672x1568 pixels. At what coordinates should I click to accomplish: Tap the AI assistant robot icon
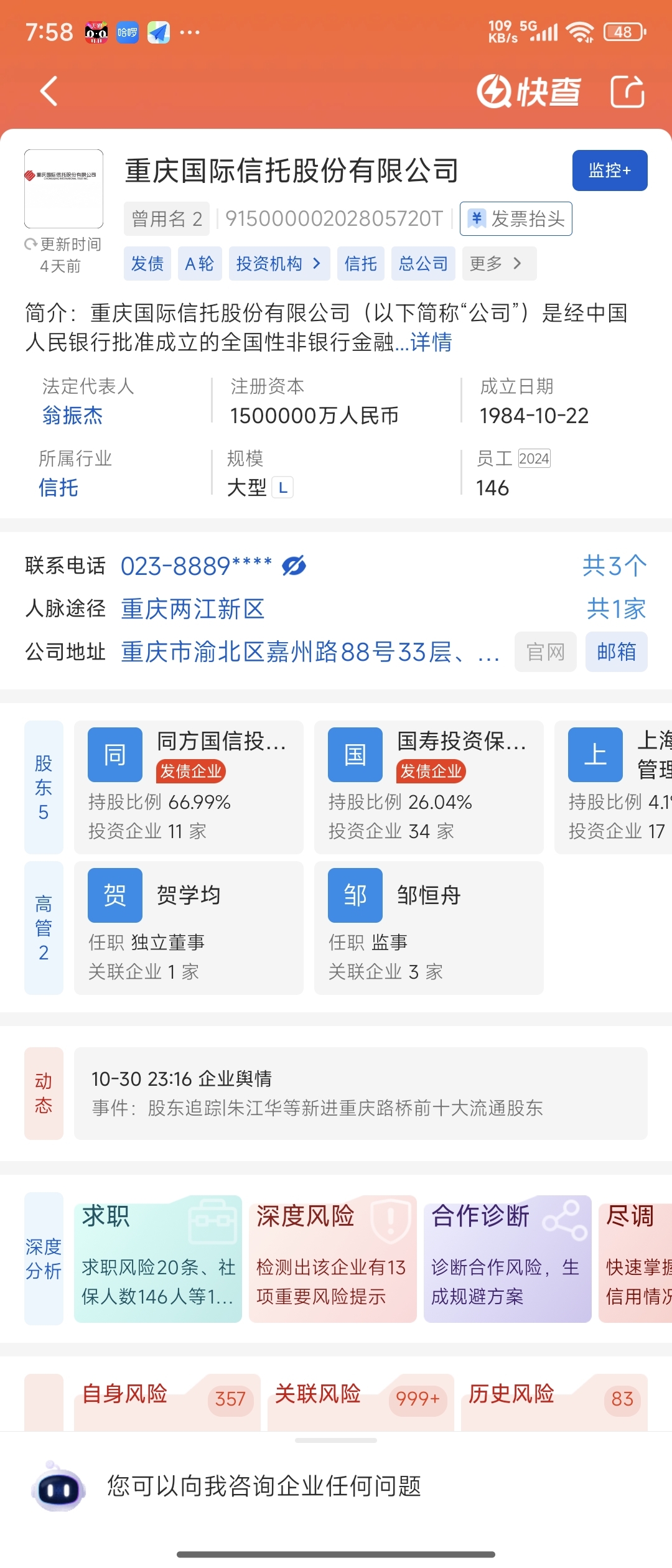58,1486
